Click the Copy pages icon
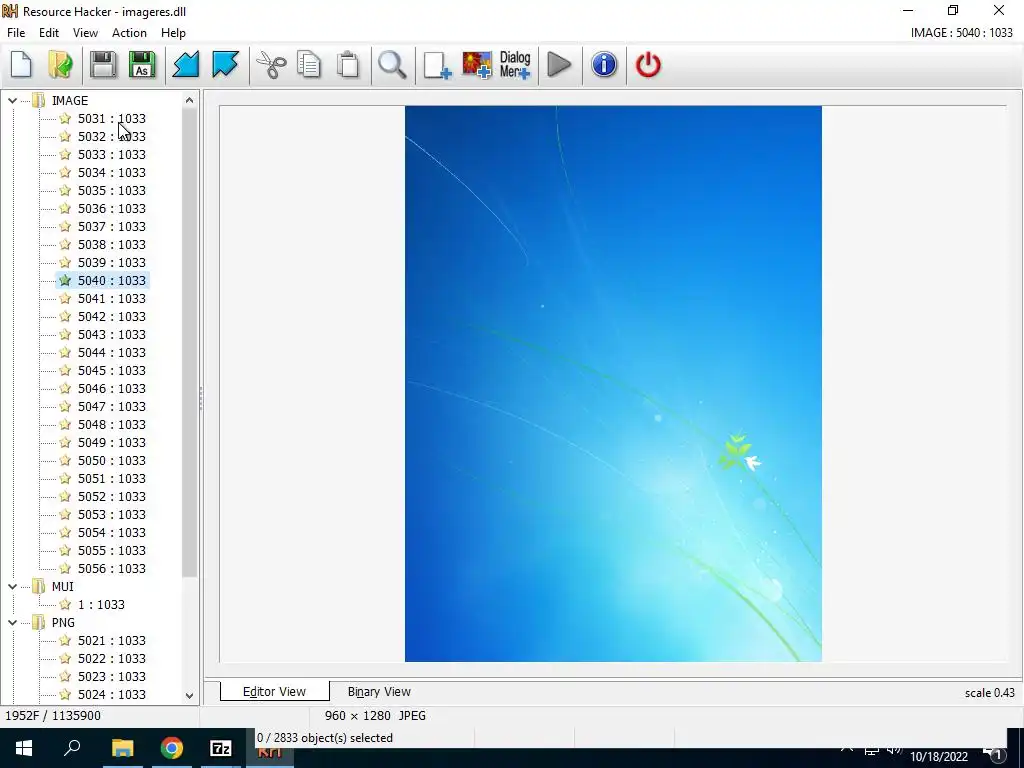This screenshot has width=1024, height=768. click(309, 65)
